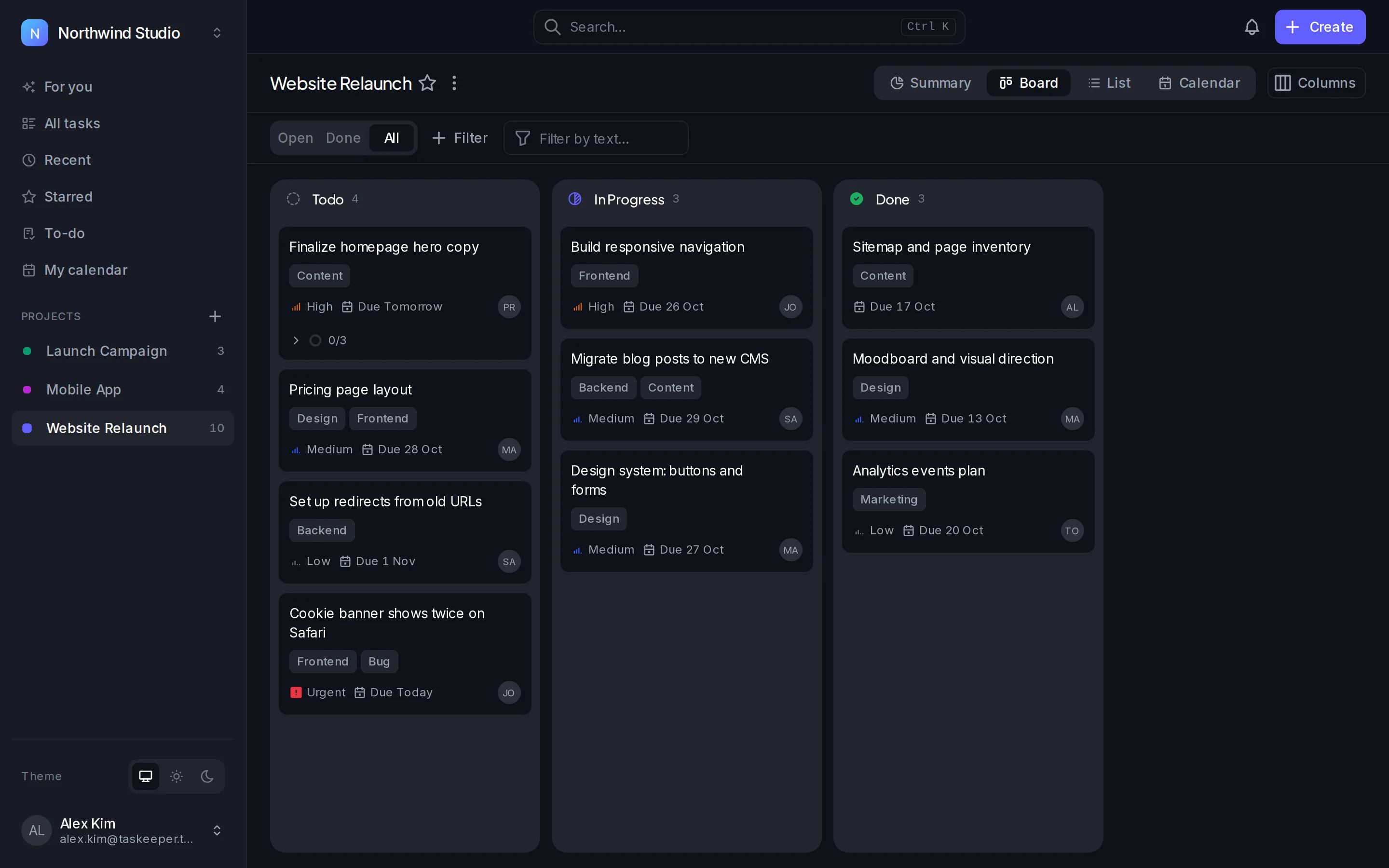This screenshot has width=1389, height=868.
Task: Open the Alex Kim account menu
Action: [x=123, y=830]
